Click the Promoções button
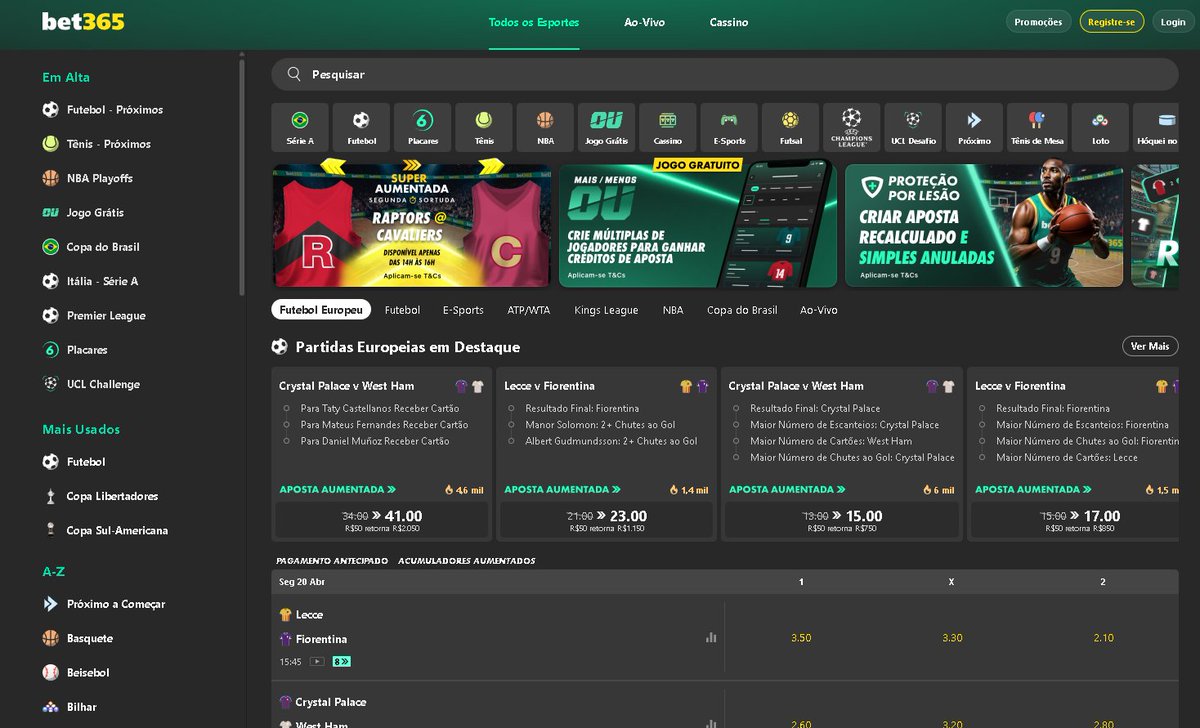 coord(1038,22)
